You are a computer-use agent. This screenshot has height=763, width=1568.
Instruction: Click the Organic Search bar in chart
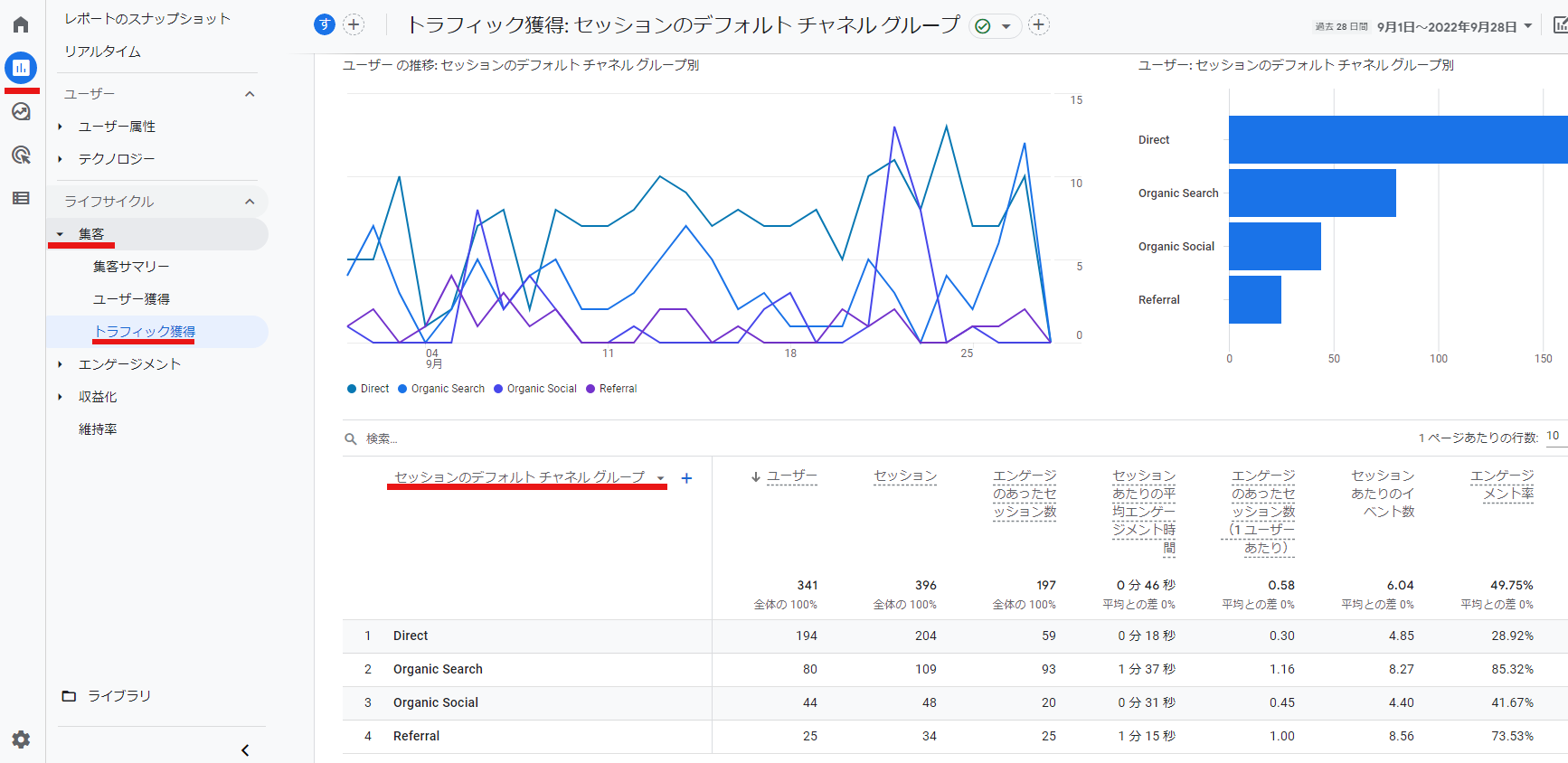point(1311,193)
